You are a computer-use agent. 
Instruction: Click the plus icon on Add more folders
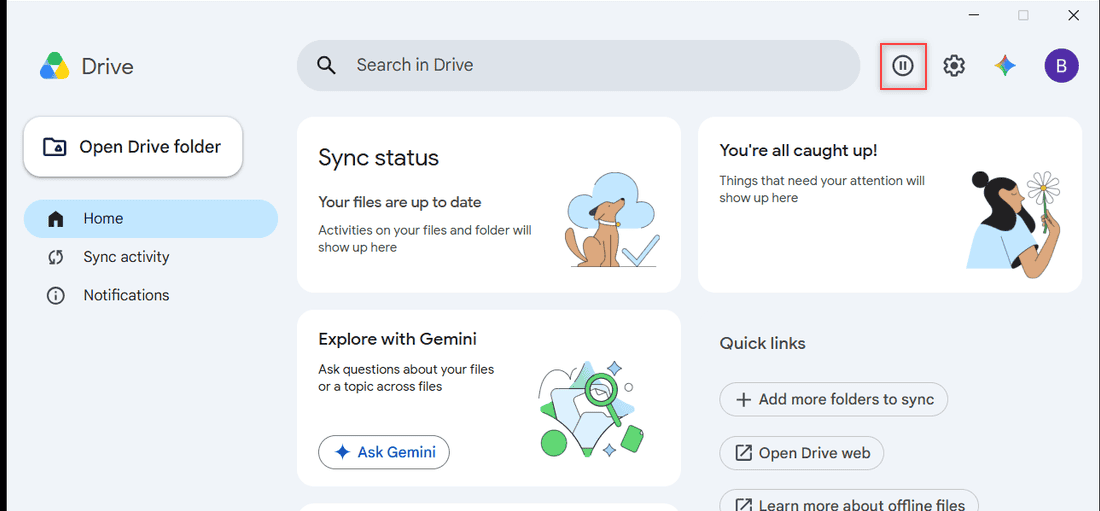743,400
